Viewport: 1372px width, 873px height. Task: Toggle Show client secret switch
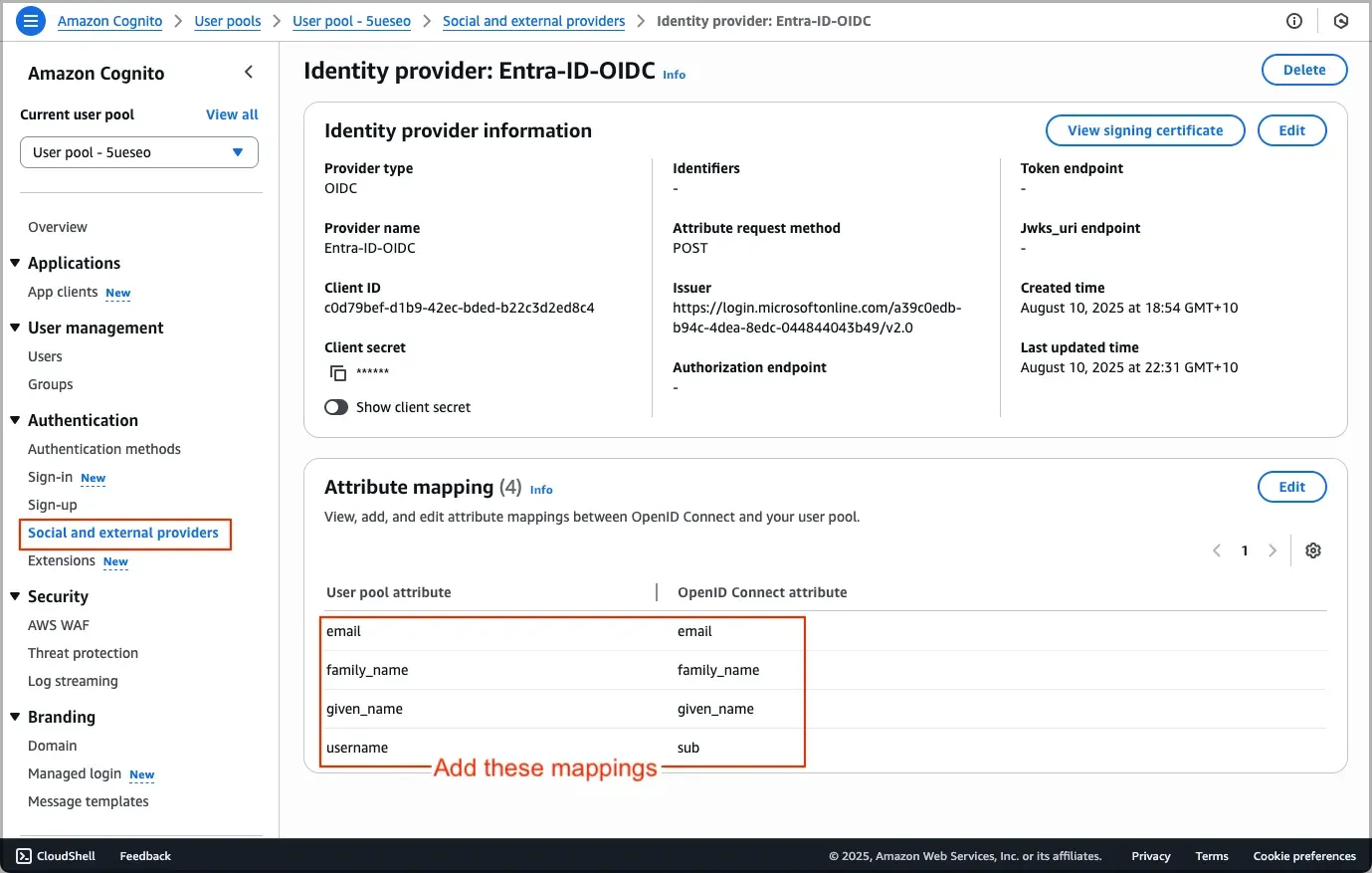coord(336,407)
